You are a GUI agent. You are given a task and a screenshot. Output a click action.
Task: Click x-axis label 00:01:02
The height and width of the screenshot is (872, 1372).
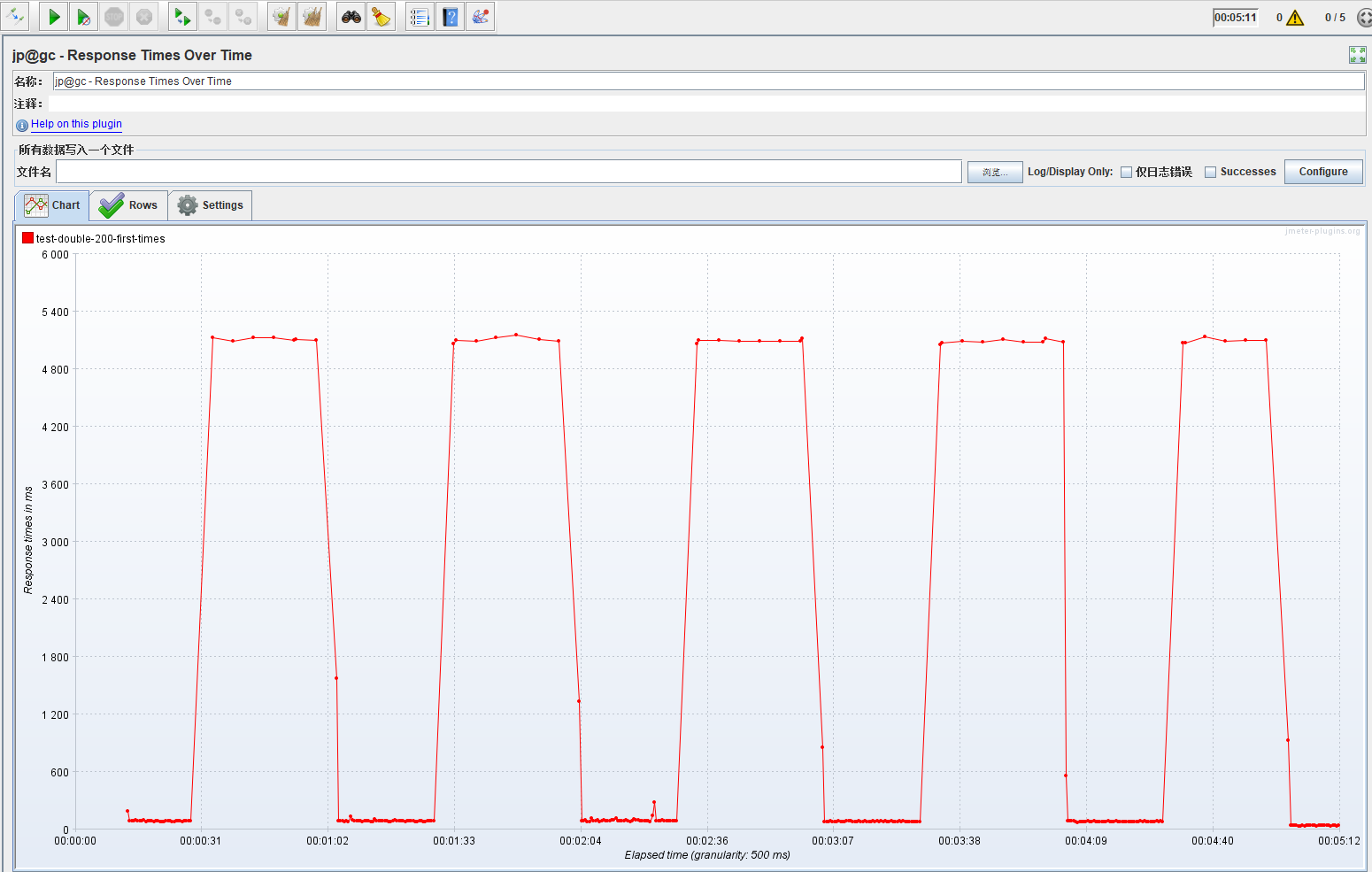[328, 841]
